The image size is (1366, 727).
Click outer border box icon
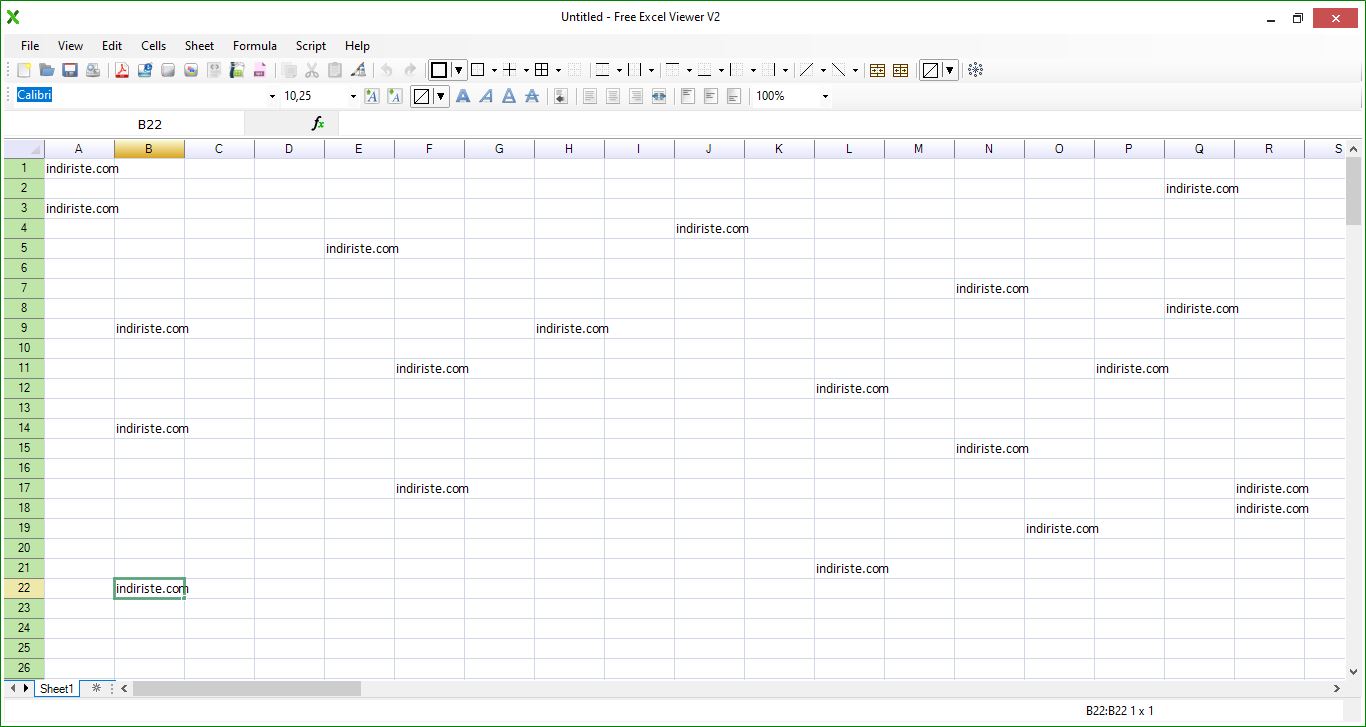[478, 70]
